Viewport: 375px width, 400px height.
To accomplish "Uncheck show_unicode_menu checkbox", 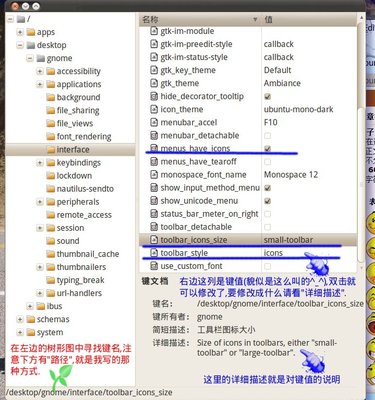I will click(x=267, y=201).
